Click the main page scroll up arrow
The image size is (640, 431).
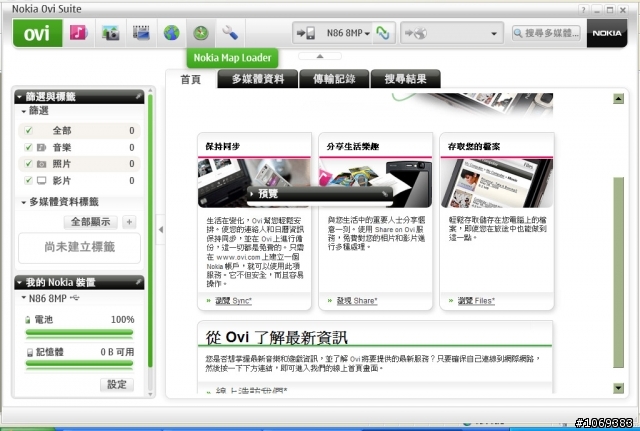(619, 98)
